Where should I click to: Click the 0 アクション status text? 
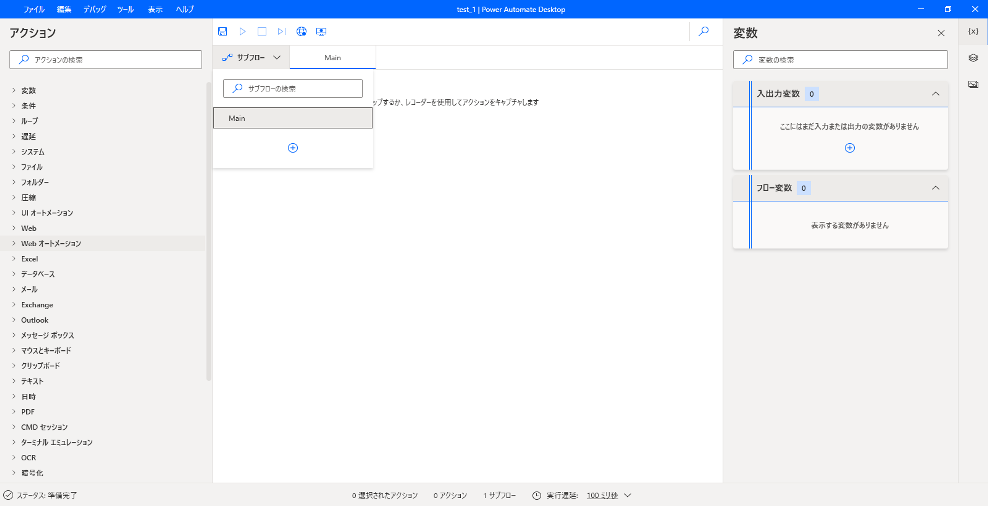[450, 496]
